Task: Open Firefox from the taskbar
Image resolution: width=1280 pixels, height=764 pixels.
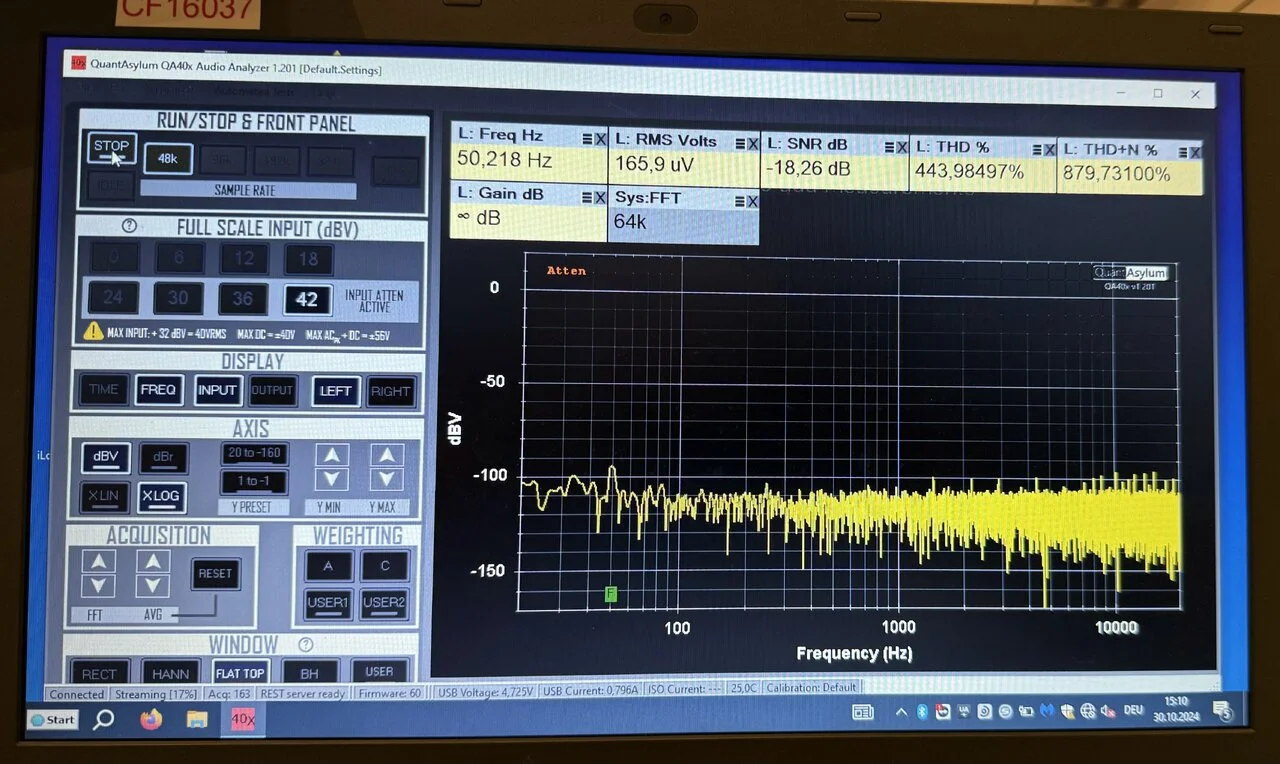Action: (151, 719)
